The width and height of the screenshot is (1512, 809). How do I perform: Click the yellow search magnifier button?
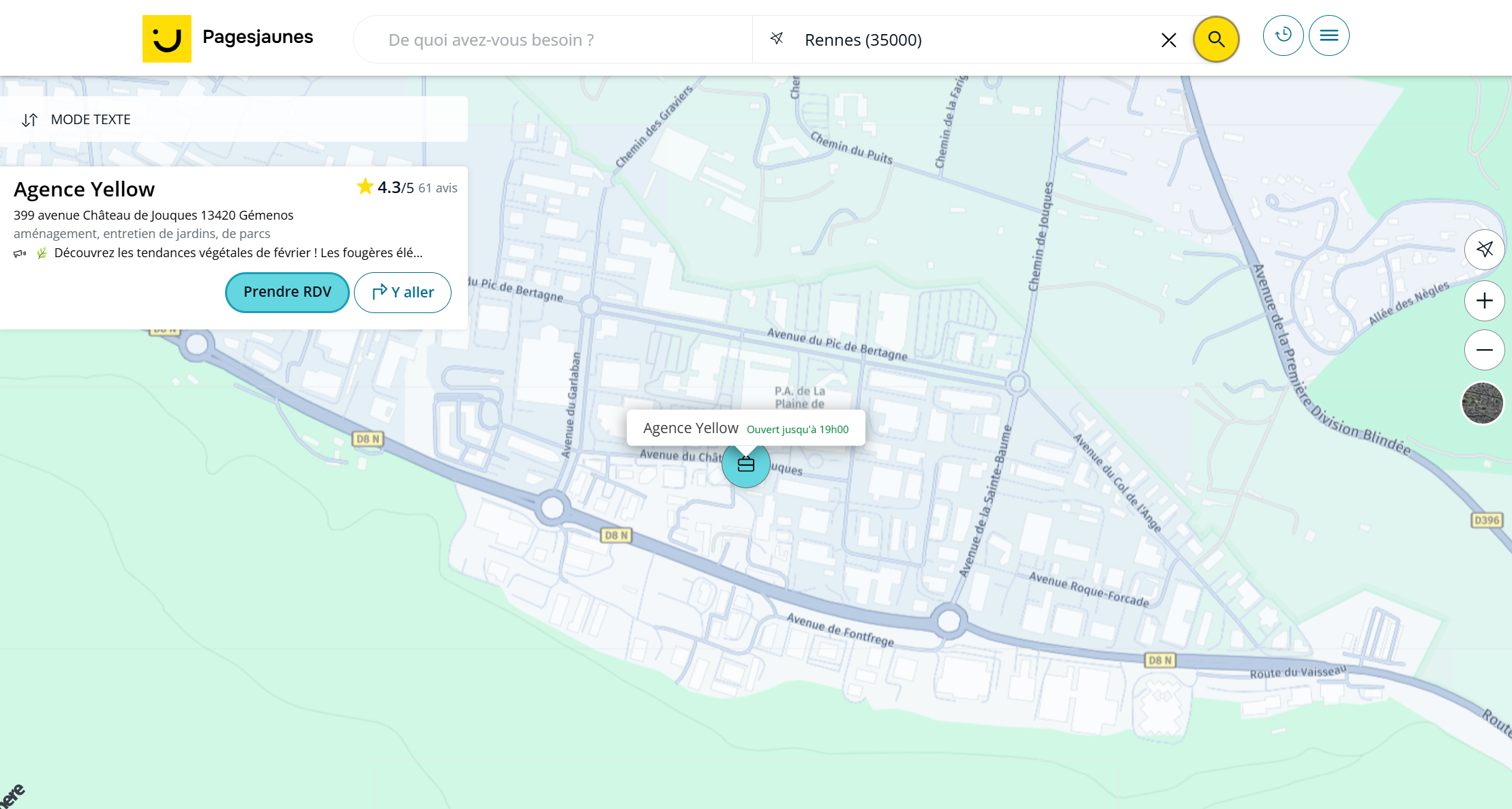[1216, 40]
